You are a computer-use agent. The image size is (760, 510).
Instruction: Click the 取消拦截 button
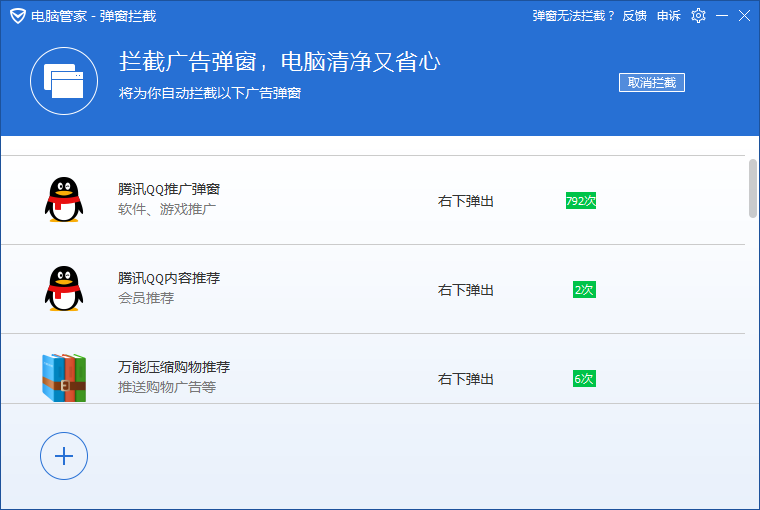(x=652, y=82)
